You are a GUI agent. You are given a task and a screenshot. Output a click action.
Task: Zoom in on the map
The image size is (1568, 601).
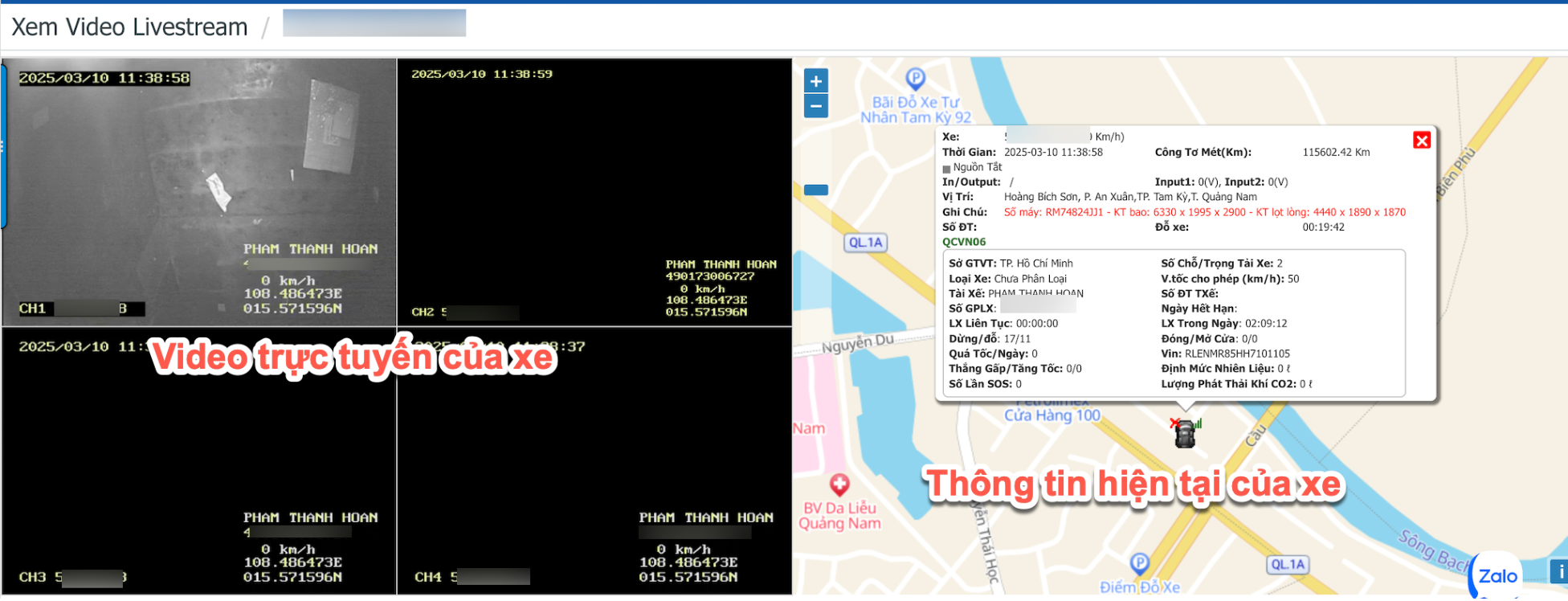click(x=816, y=81)
